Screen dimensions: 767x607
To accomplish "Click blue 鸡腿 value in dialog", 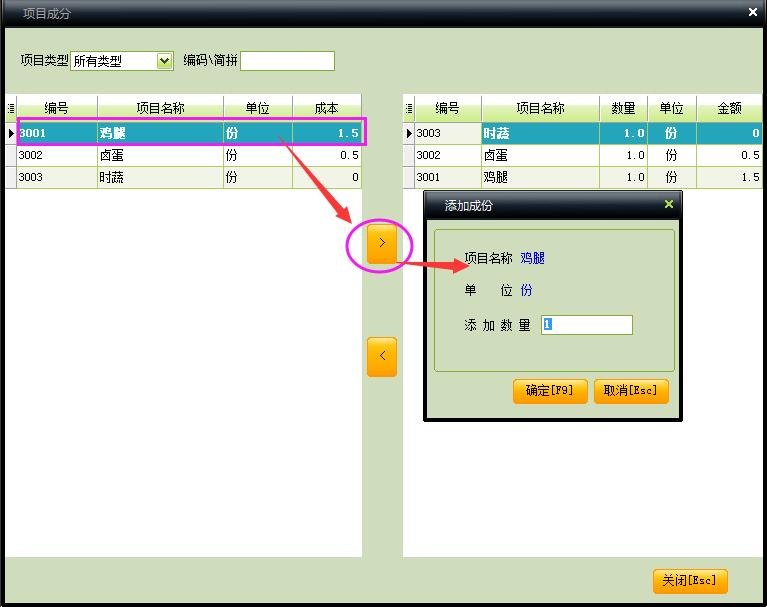I will click(533, 258).
